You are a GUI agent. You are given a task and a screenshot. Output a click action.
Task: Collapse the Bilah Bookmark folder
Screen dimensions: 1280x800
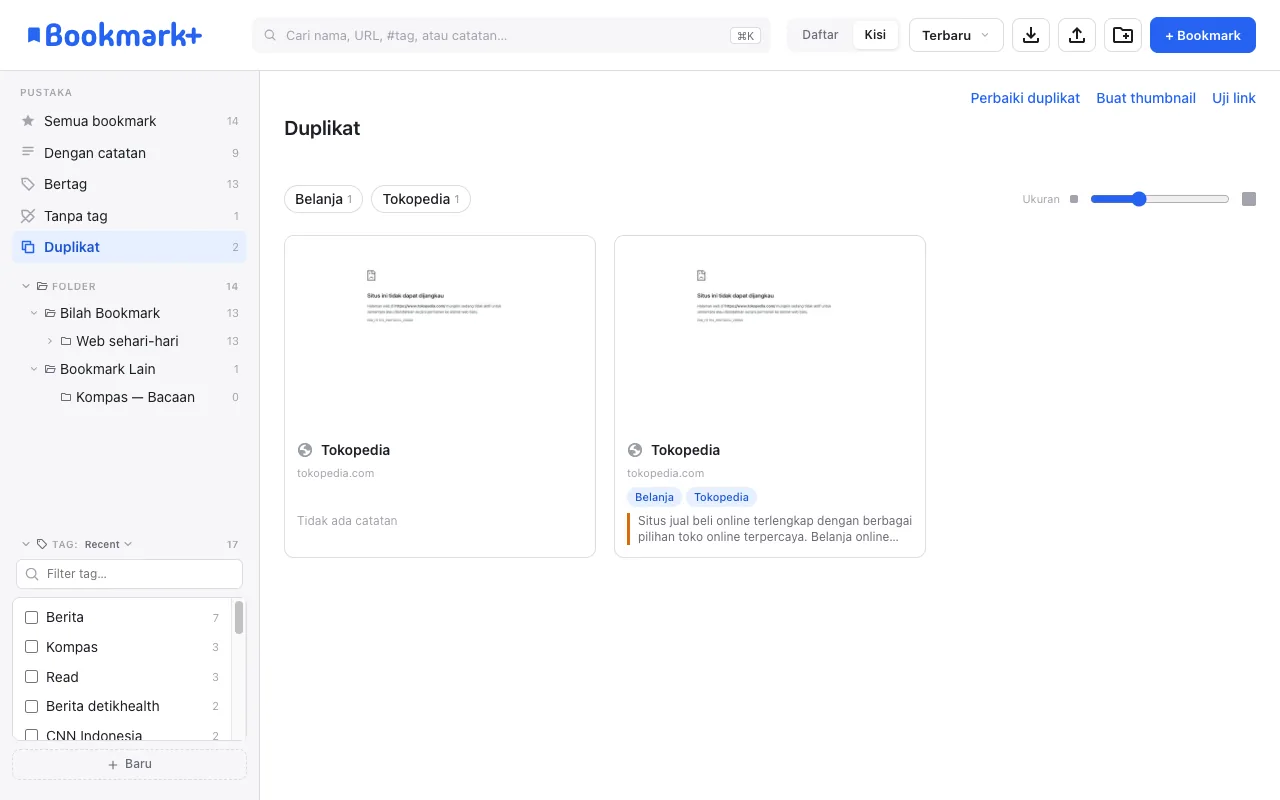[x=34, y=313]
